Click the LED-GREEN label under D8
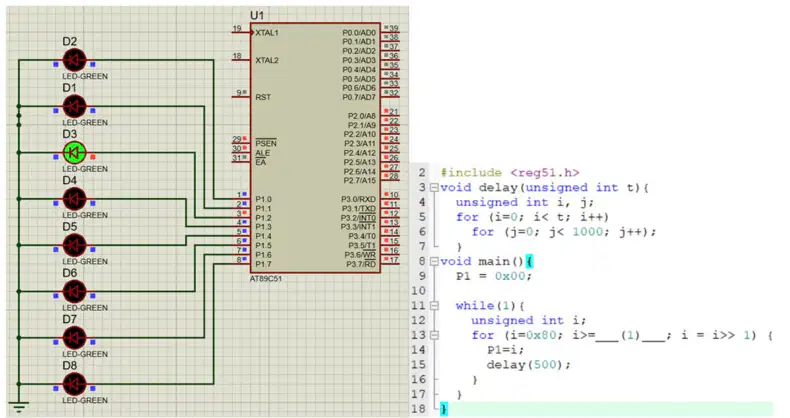This screenshot has width=790, height=418. [x=85, y=400]
